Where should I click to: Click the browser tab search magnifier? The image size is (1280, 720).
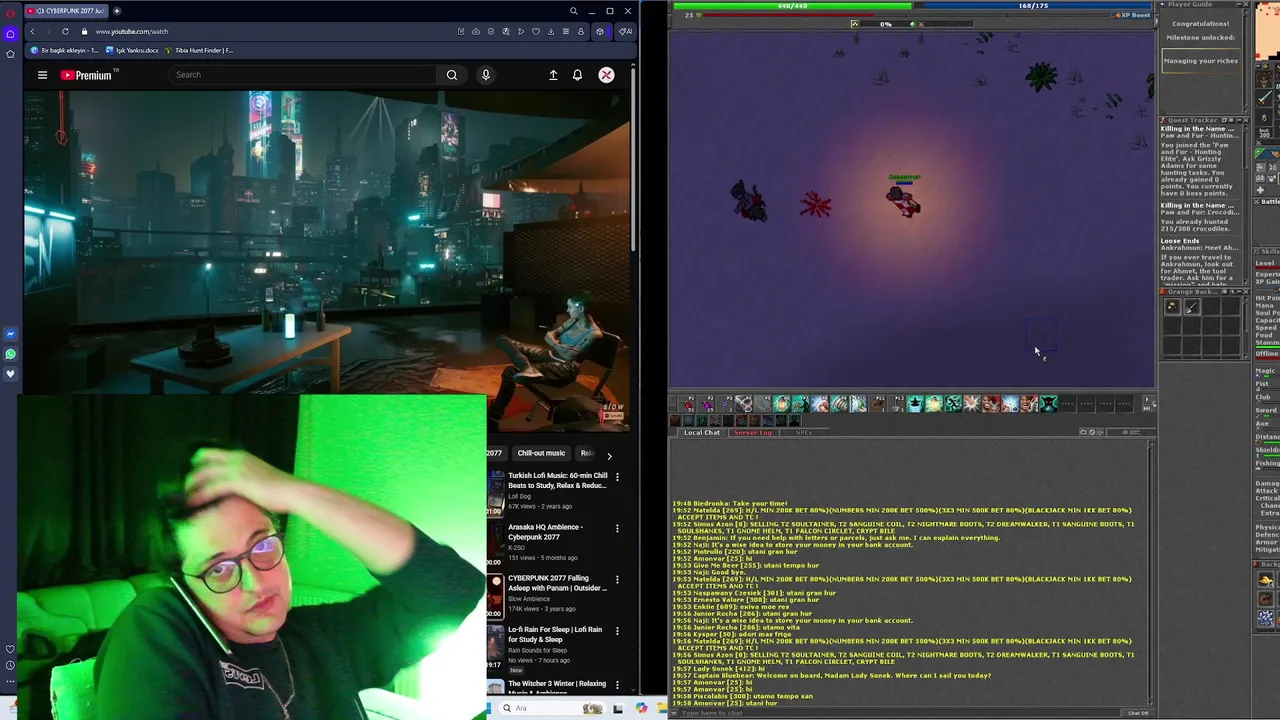pos(573,11)
